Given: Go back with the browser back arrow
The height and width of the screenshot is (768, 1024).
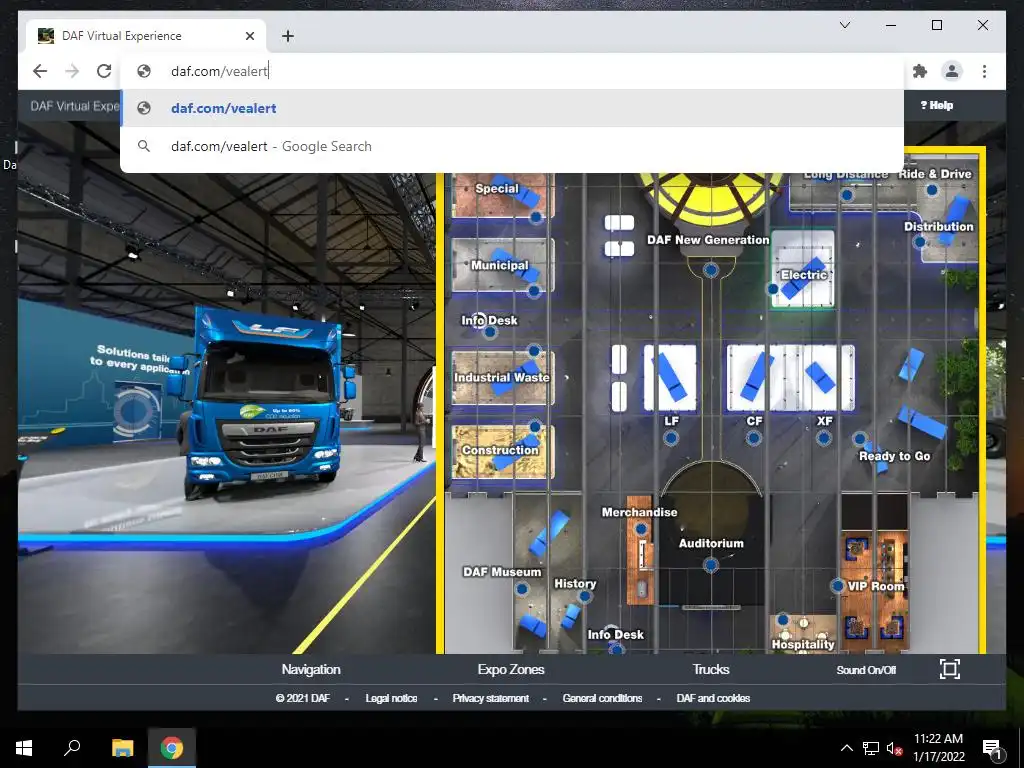Looking at the screenshot, I should (40, 71).
